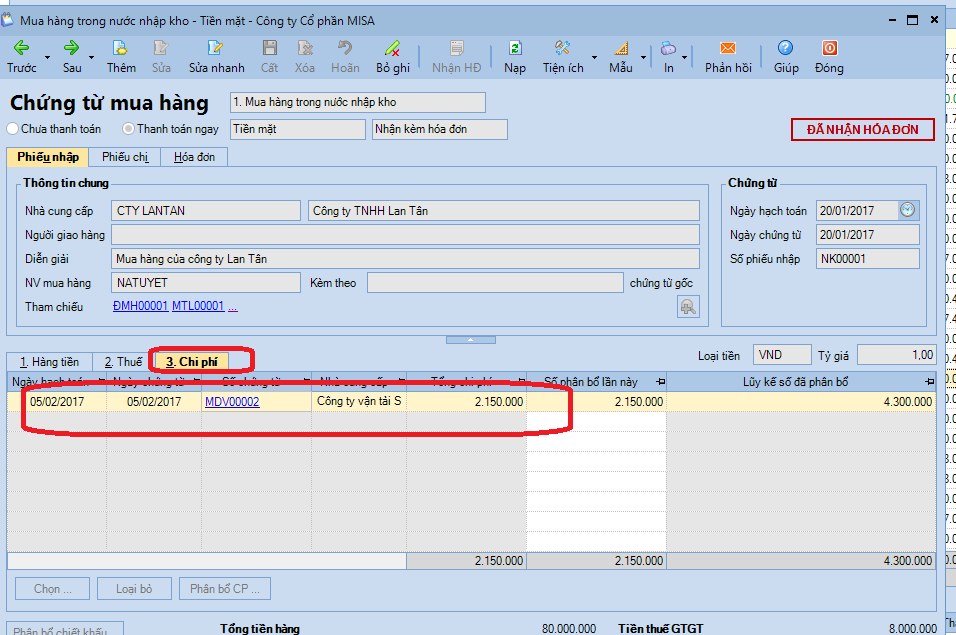956x635 pixels.
Task: Open the MDV00002 voucher link
Action: coord(232,401)
